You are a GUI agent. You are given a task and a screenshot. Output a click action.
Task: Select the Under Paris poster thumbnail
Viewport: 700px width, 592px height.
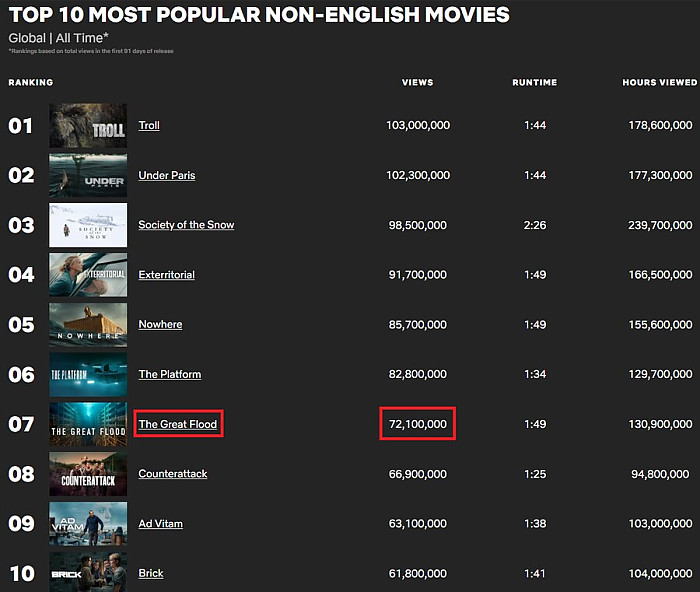(x=88, y=176)
